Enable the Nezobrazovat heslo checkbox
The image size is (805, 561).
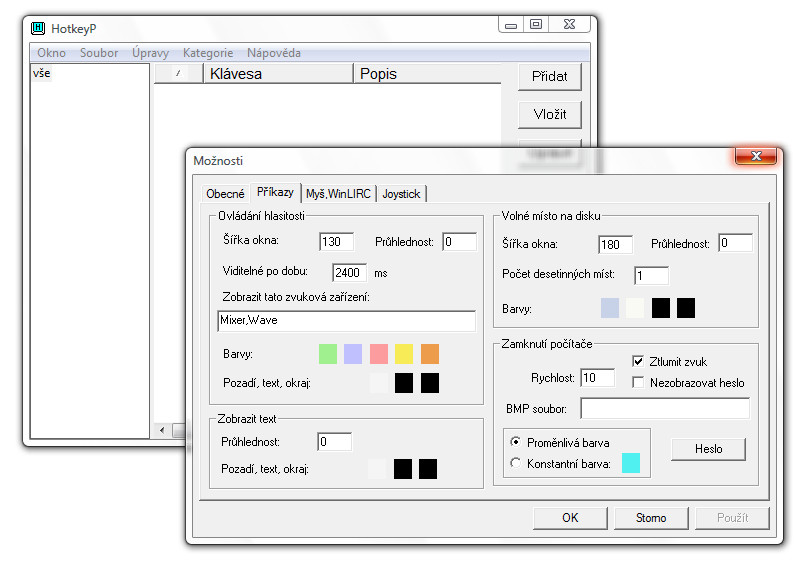tap(638, 382)
